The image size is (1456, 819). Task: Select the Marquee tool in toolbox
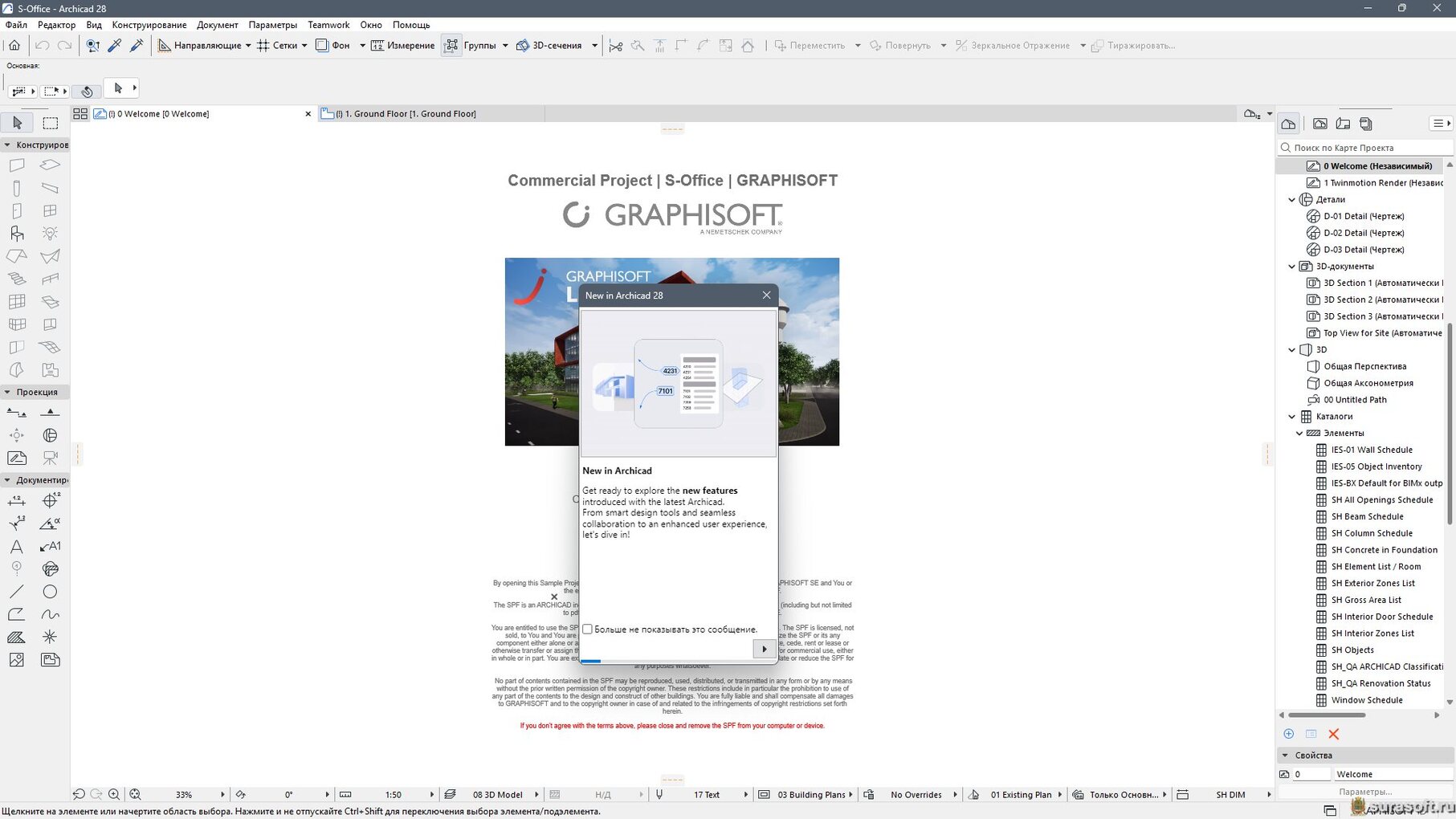(50, 123)
